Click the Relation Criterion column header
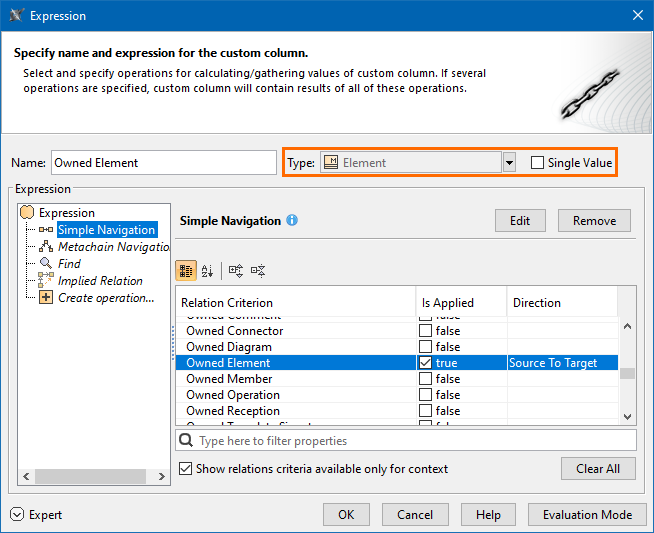The height and width of the screenshot is (533, 654). click(x=295, y=303)
